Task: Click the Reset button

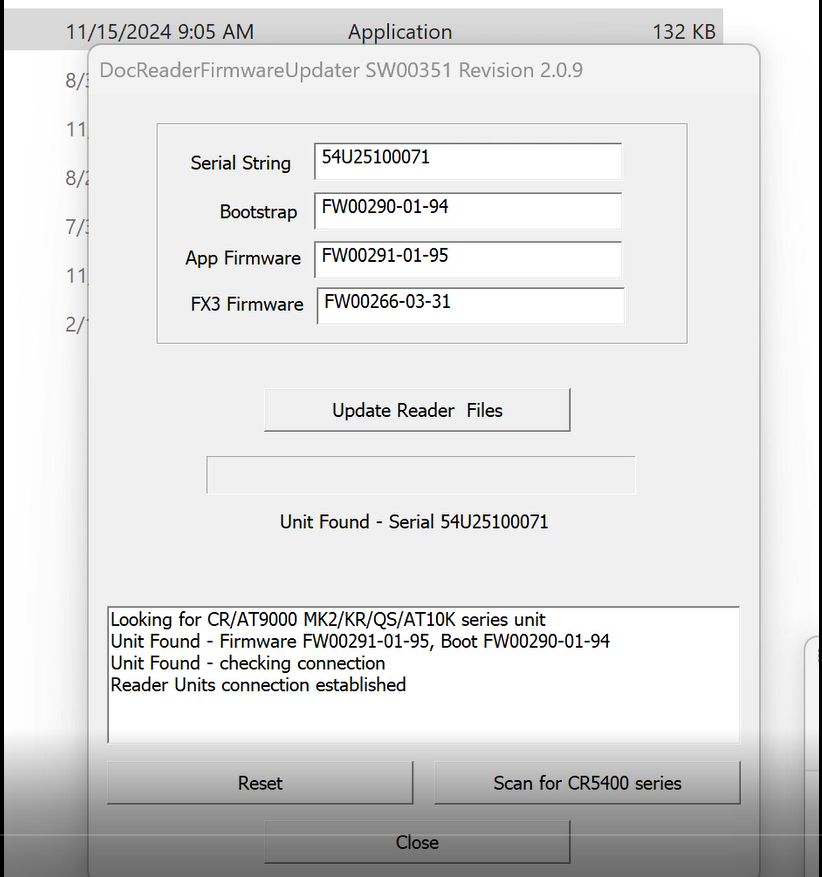Action: pyautogui.click(x=260, y=783)
